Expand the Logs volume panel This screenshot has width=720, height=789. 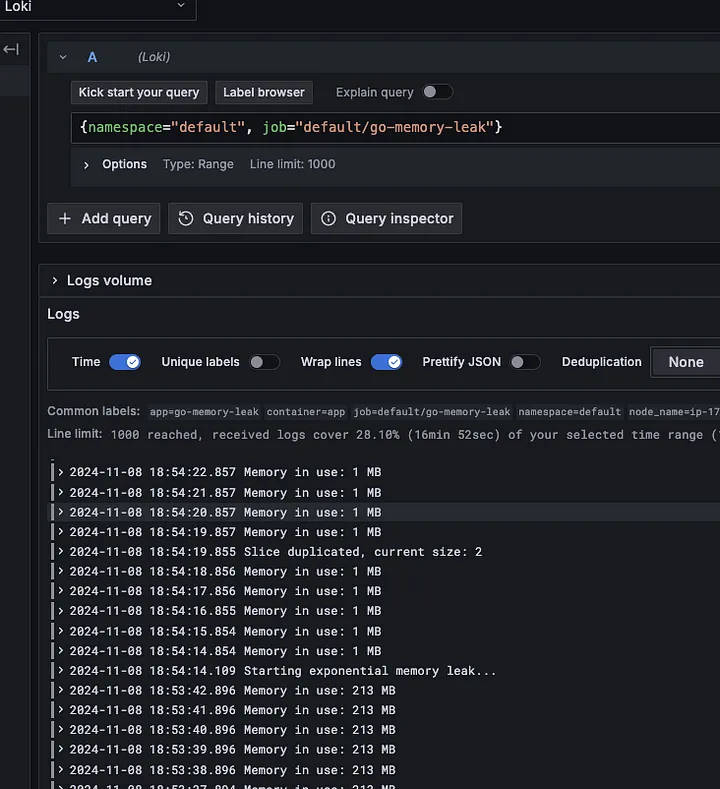point(55,281)
